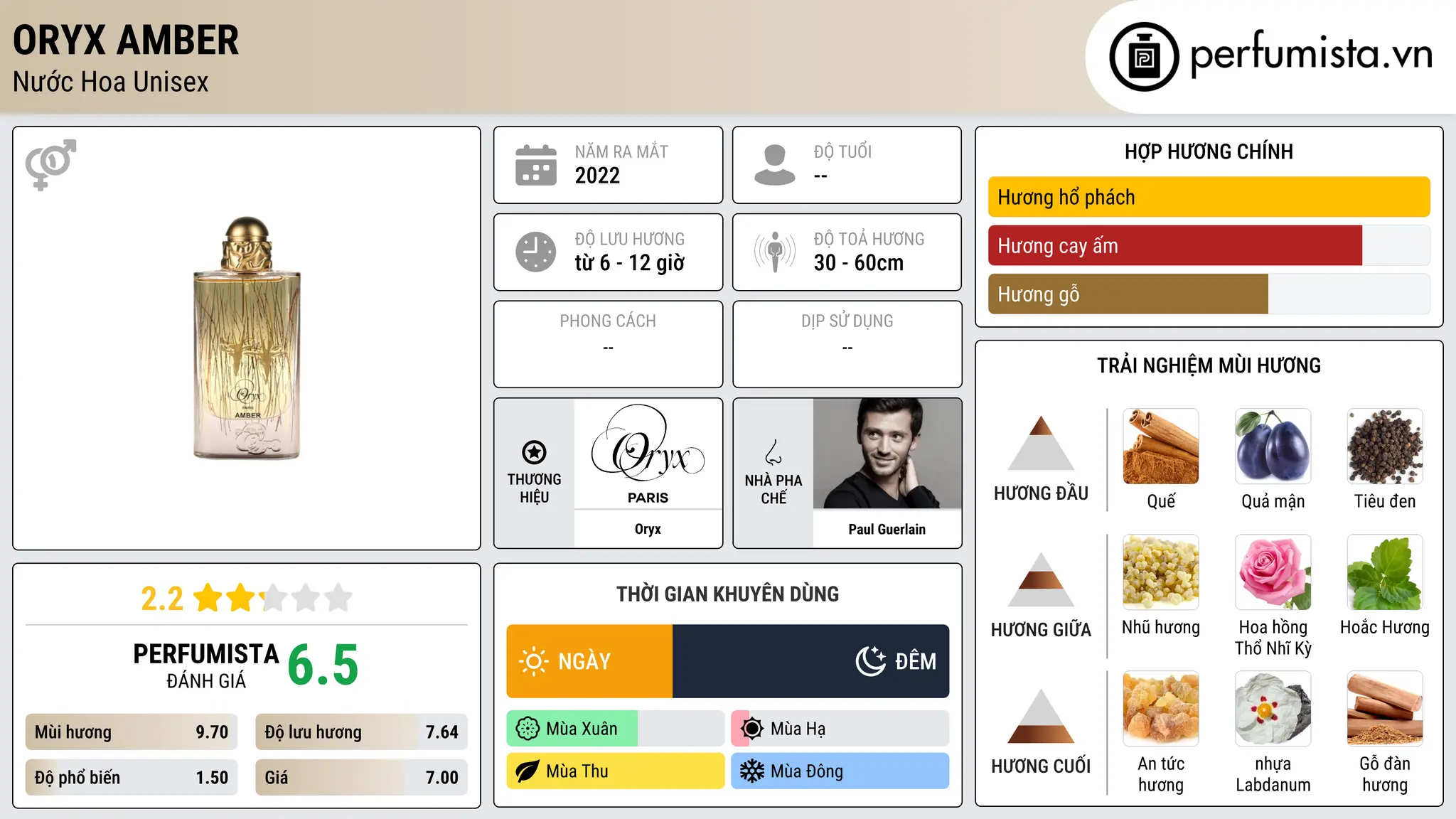Image resolution: width=1456 pixels, height=819 pixels.
Task: Click the Độ phổ biến 1.50 score bar
Action: 132,778
